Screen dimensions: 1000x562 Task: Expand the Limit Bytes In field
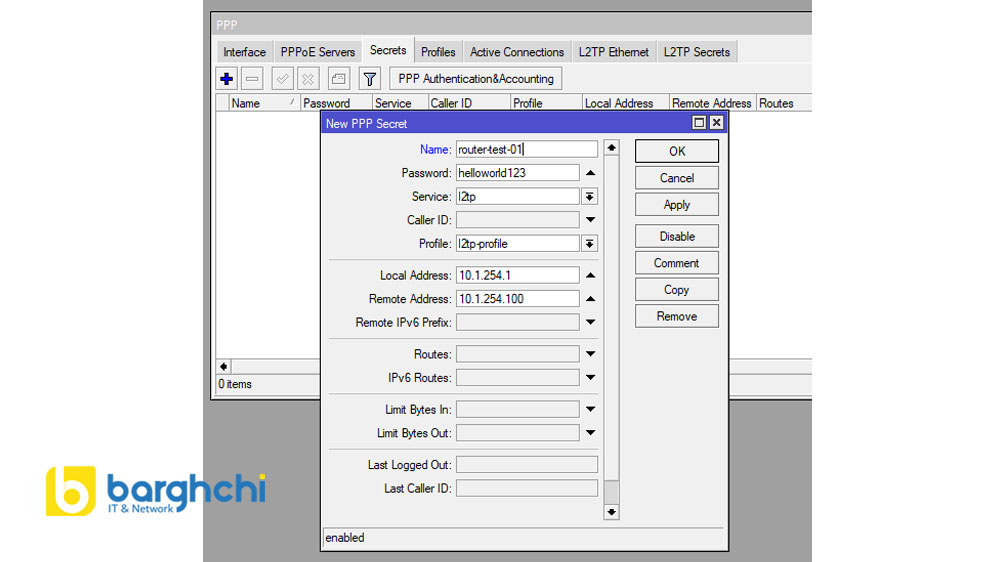click(x=590, y=410)
